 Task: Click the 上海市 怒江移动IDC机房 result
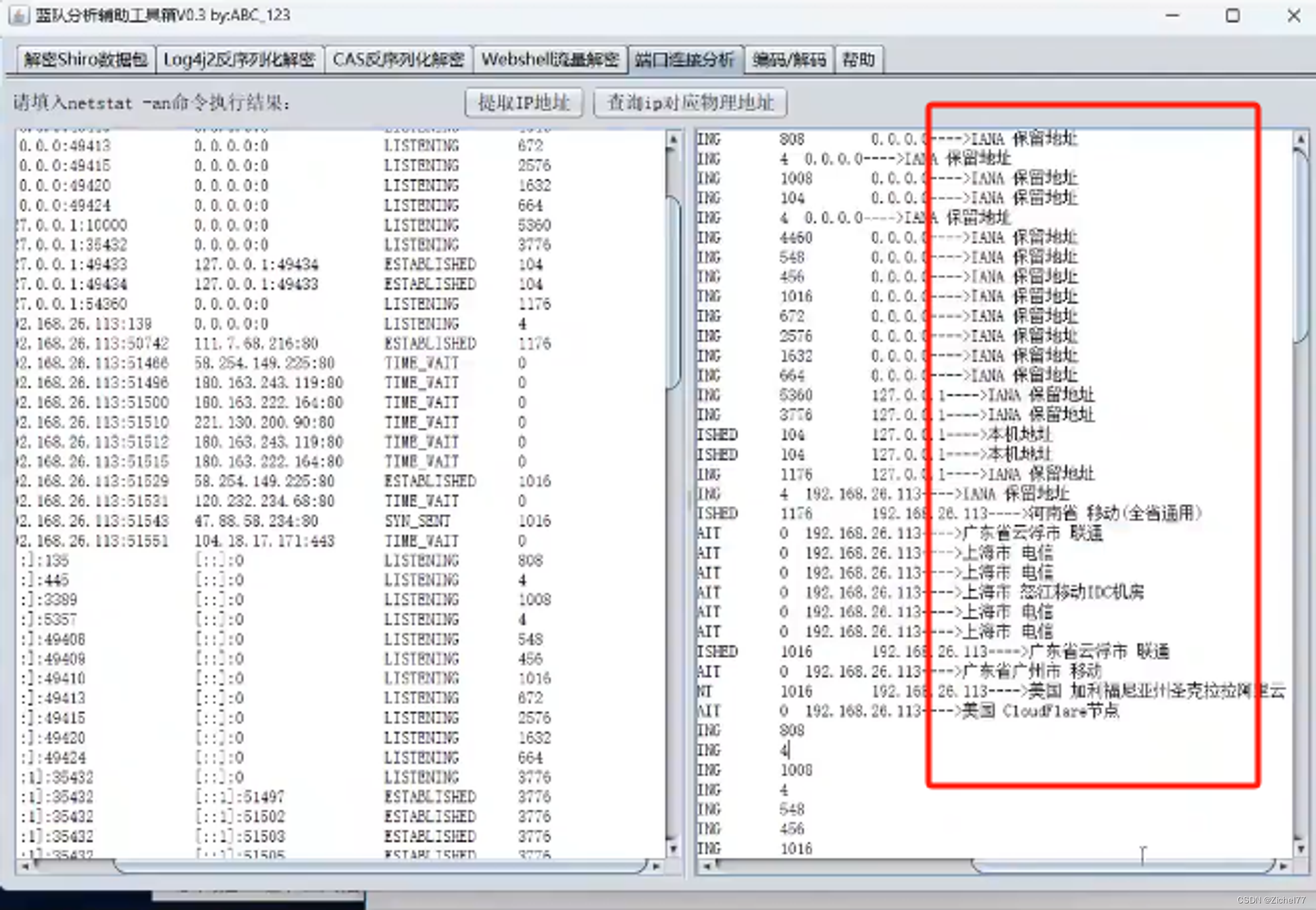(x=1053, y=592)
